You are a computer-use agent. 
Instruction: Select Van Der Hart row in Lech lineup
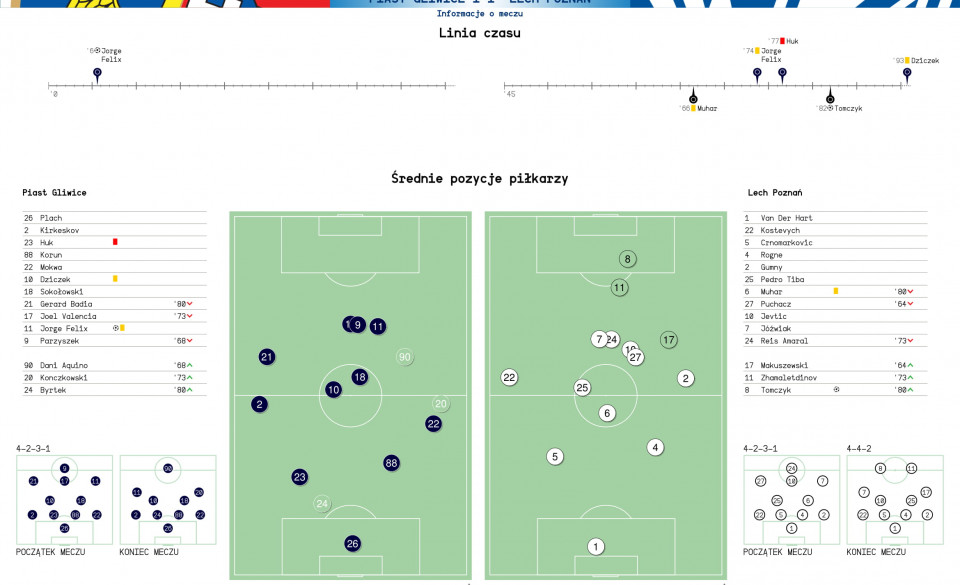pyautogui.click(x=835, y=218)
